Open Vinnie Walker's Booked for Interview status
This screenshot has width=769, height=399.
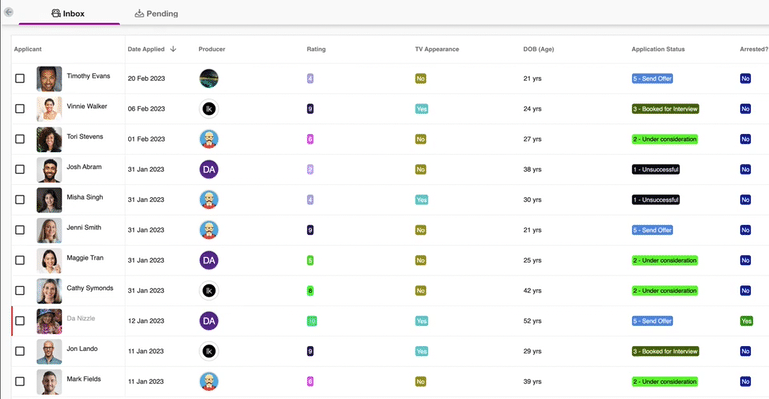pos(665,109)
